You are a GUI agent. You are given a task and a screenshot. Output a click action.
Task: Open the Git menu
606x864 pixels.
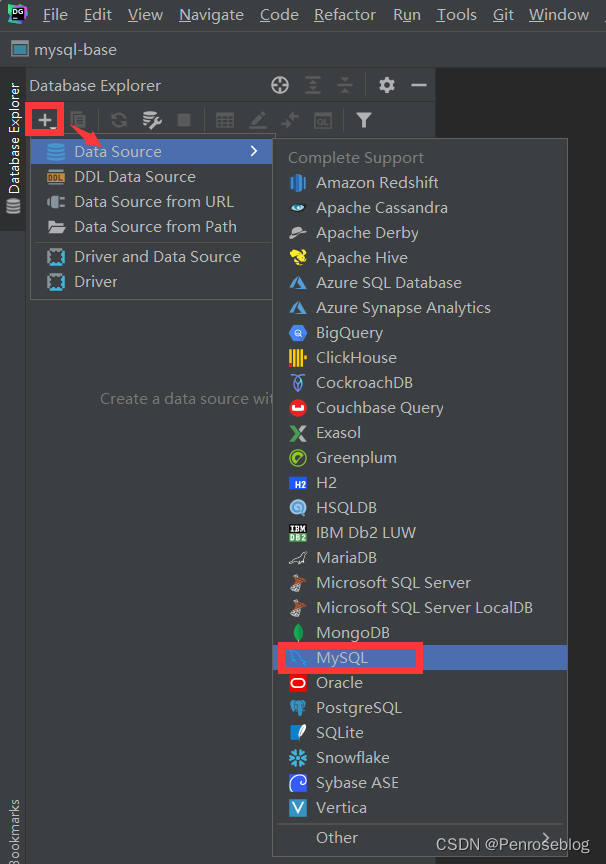coord(504,15)
